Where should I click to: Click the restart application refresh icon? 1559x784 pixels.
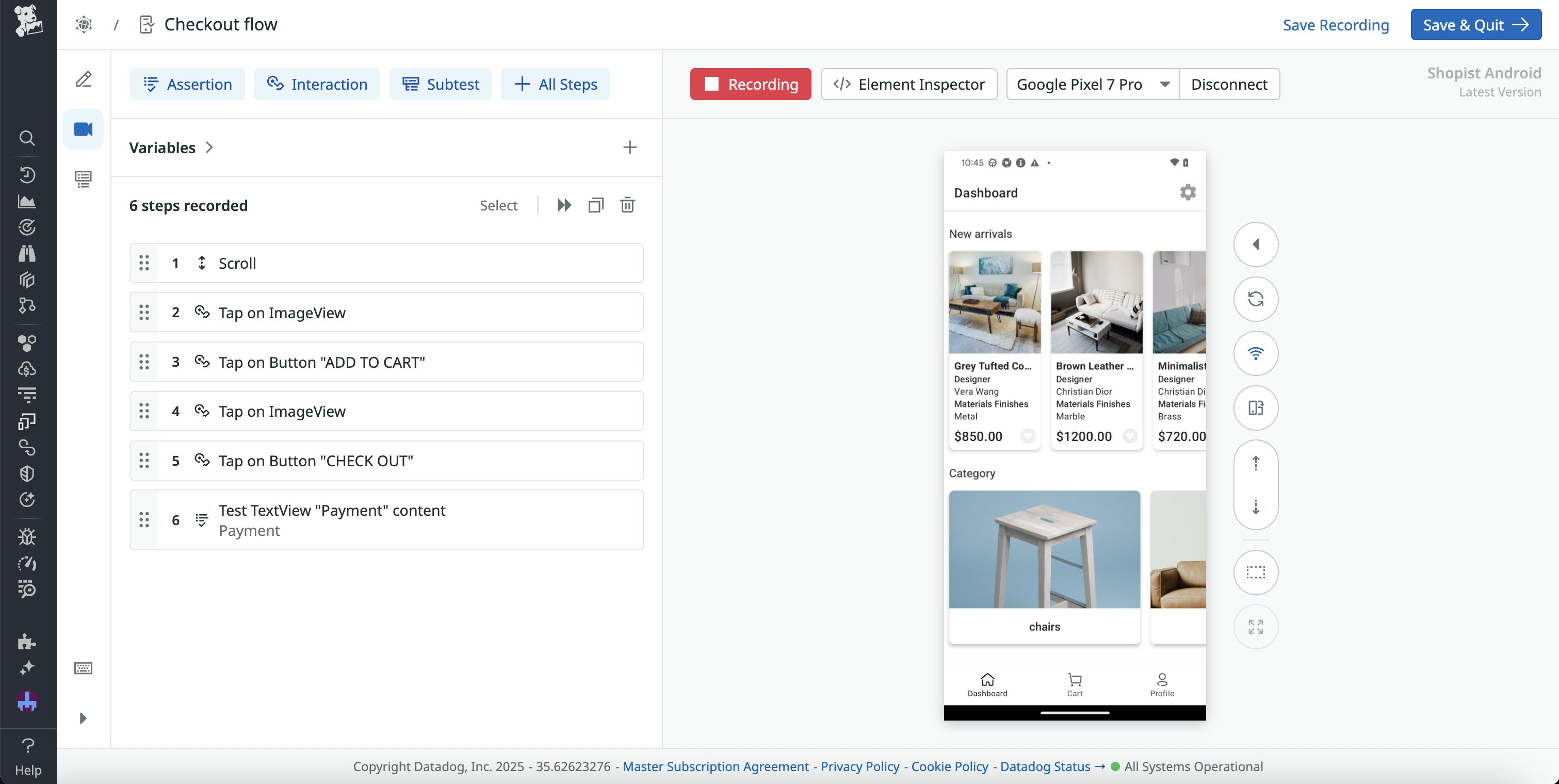1255,299
